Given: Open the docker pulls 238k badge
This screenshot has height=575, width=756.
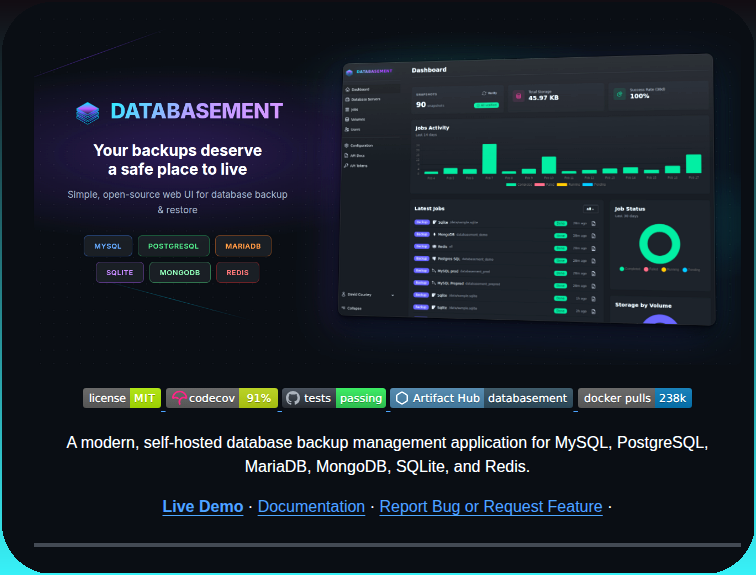Looking at the screenshot, I should [635, 398].
